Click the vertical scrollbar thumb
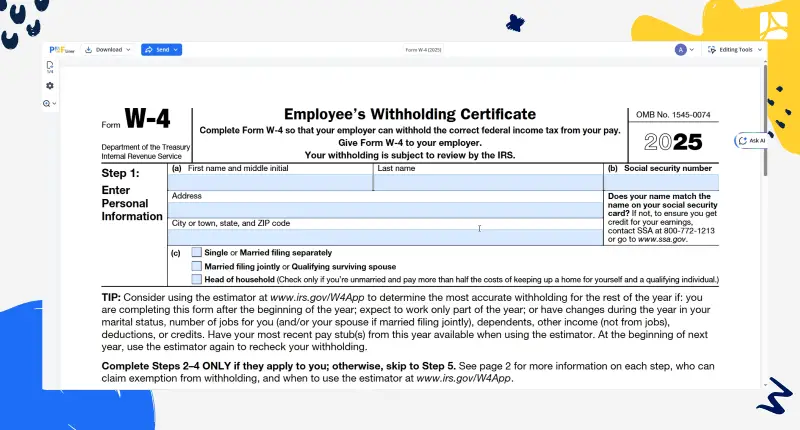Viewport: 800px width, 430px height. coord(765,120)
